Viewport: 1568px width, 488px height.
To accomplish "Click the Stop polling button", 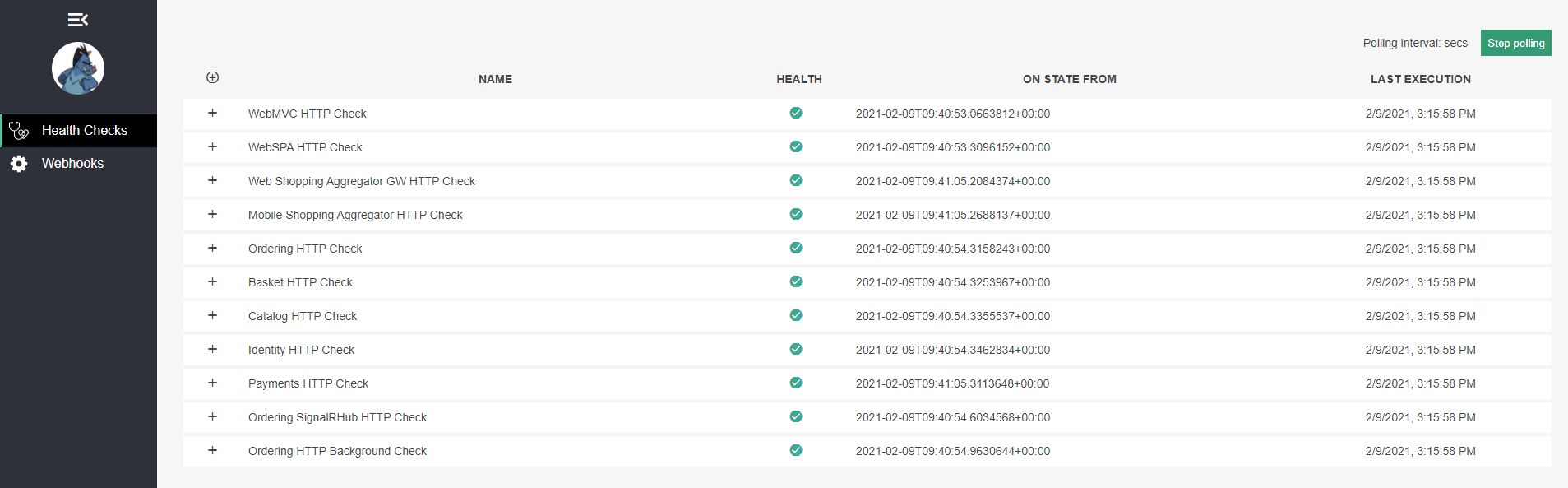I will (1515, 43).
